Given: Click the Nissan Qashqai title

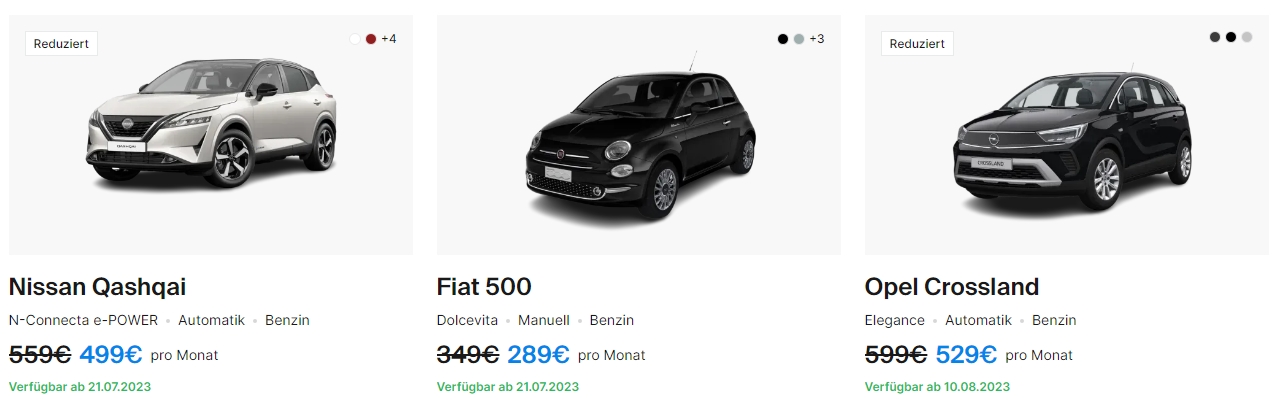Looking at the screenshot, I should coord(97,287).
